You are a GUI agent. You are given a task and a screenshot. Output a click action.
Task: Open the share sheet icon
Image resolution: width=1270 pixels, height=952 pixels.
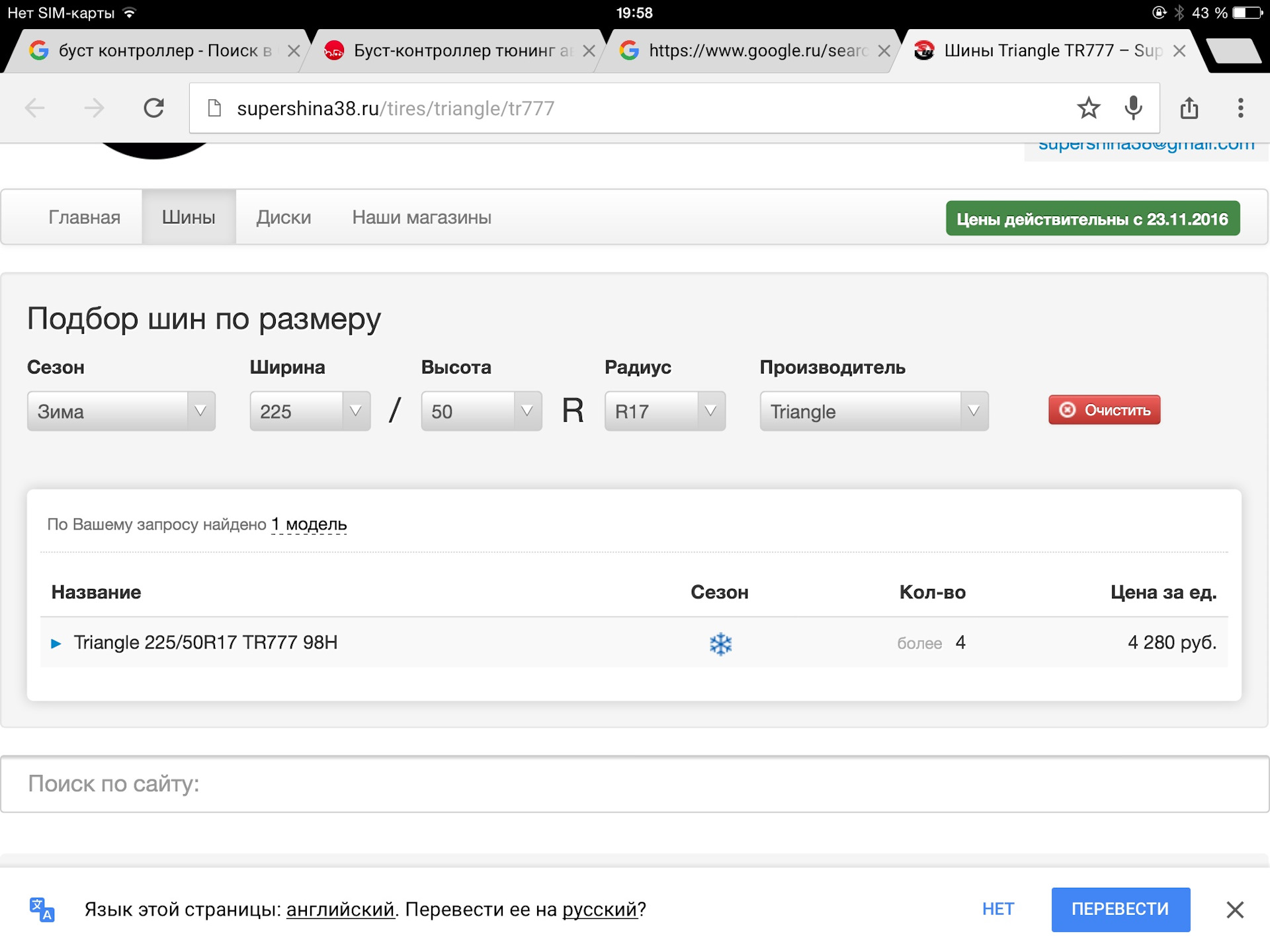[1189, 108]
